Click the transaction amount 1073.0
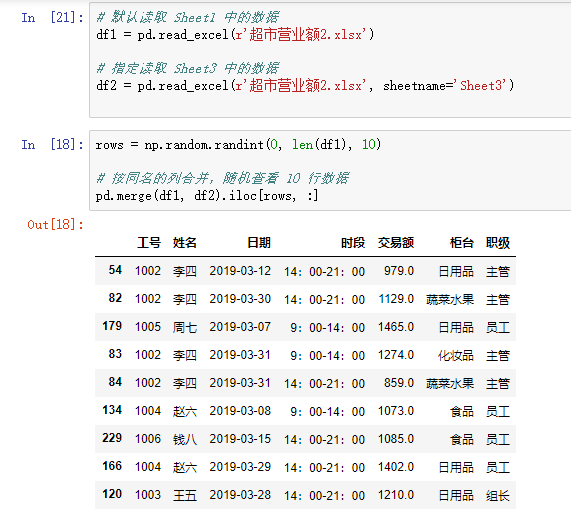 pos(396,411)
